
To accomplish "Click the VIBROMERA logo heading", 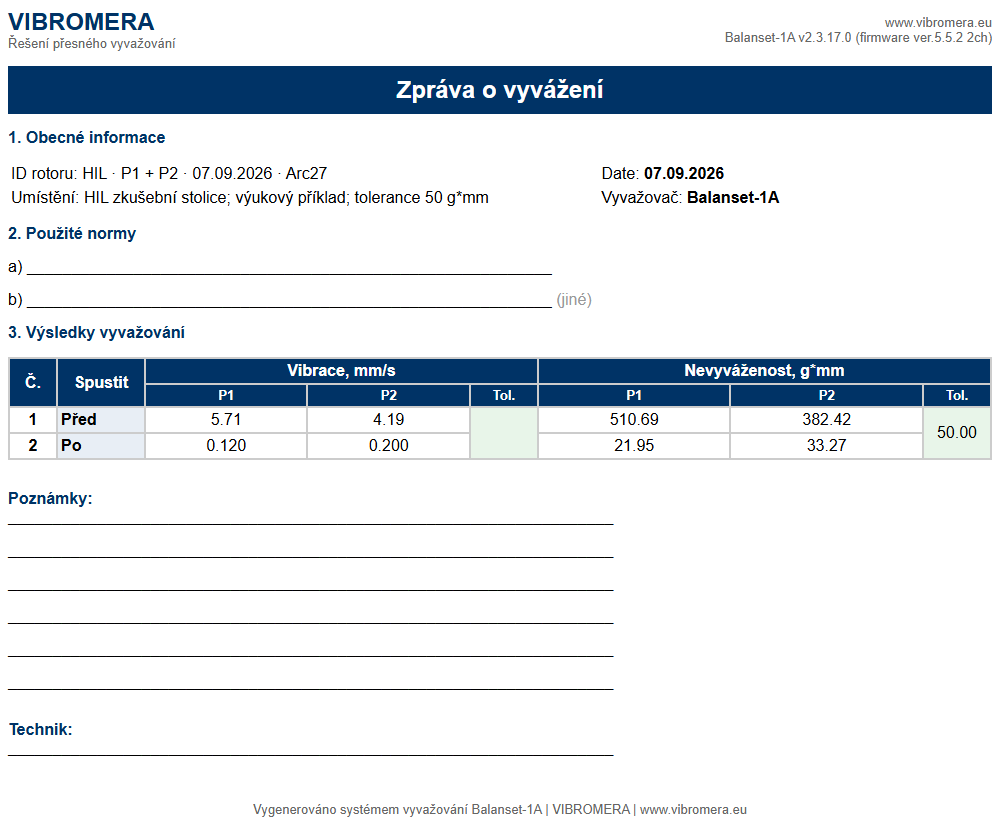I will pos(81,22).
